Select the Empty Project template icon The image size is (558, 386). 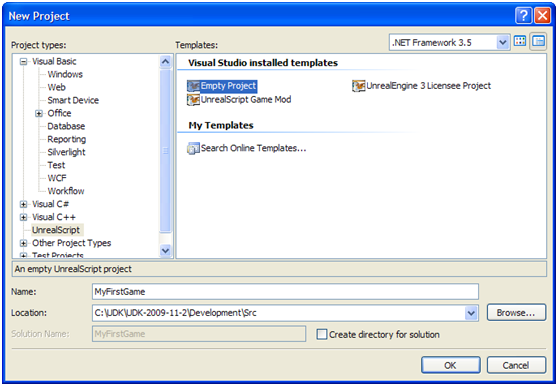(x=193, y=86)
